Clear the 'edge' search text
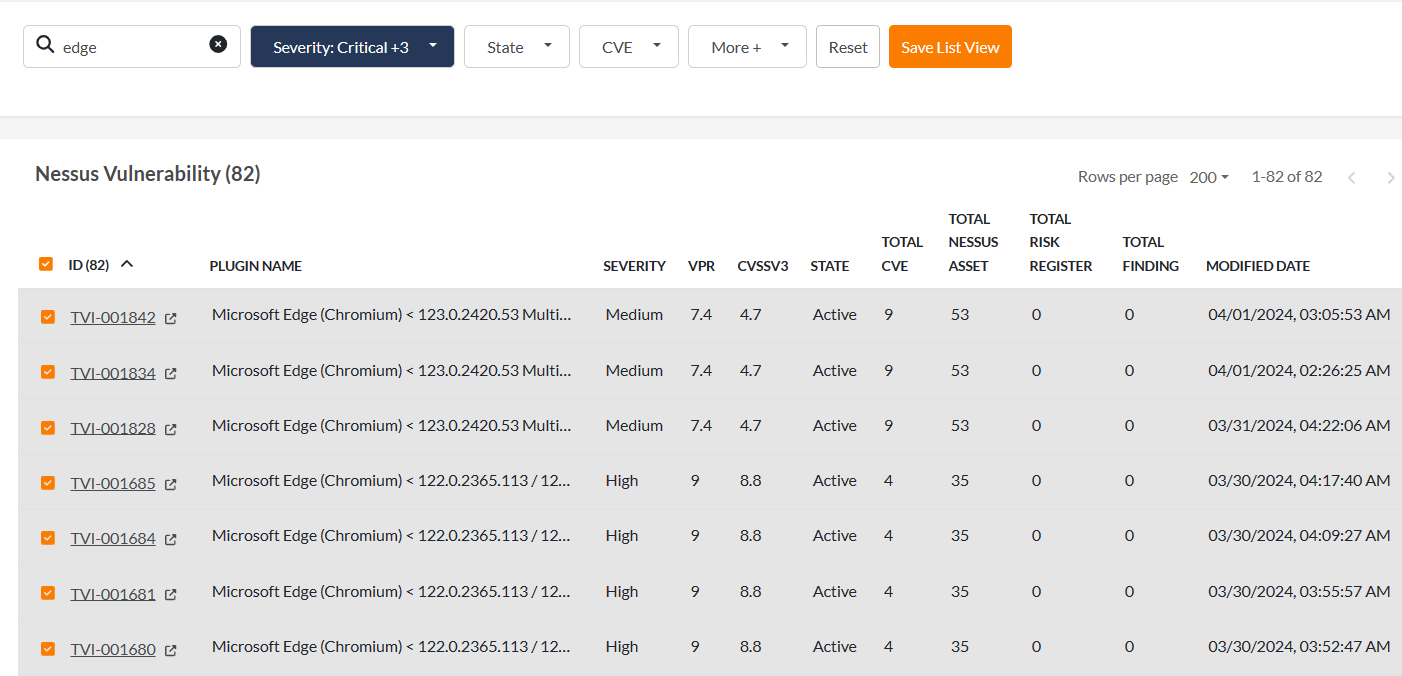 tap(218, 44)
